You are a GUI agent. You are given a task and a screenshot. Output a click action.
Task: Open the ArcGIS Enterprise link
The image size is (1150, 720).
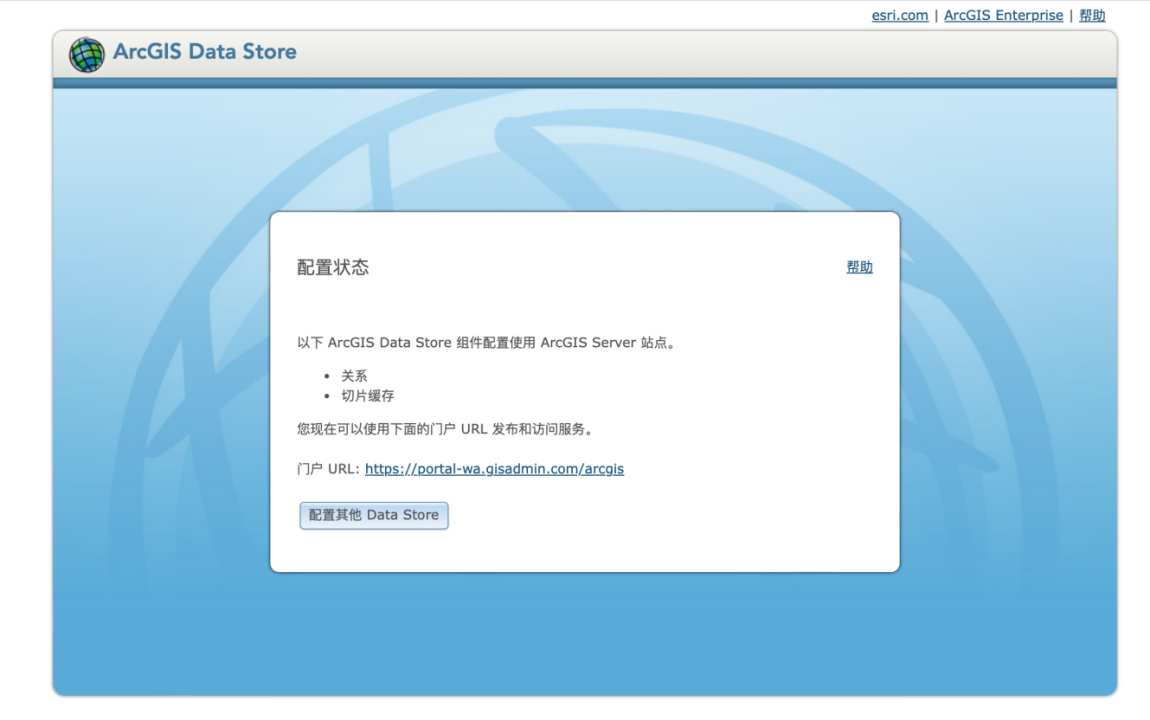[x=1003, y=15]
